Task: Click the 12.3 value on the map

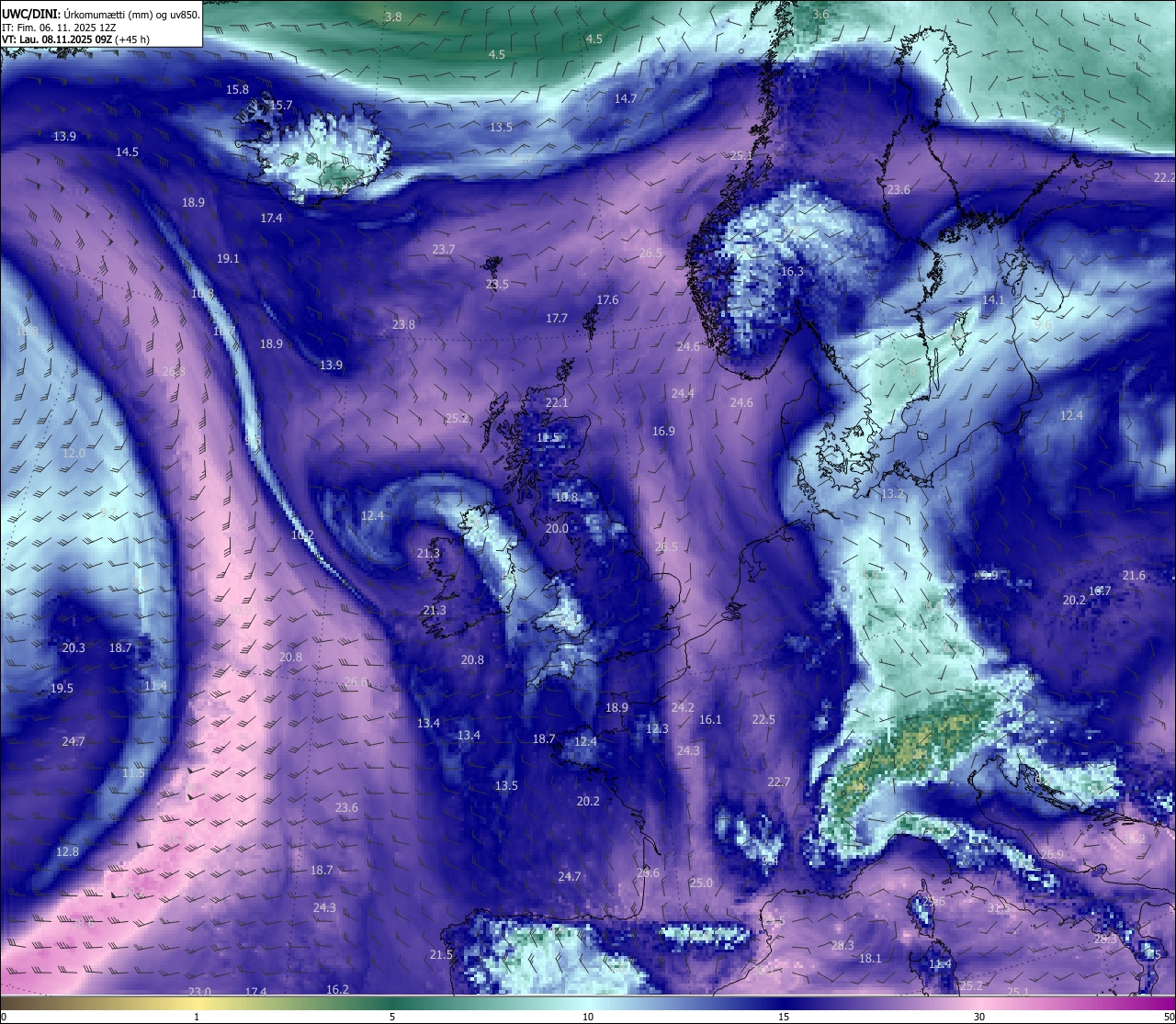Action: coord(657,729)
